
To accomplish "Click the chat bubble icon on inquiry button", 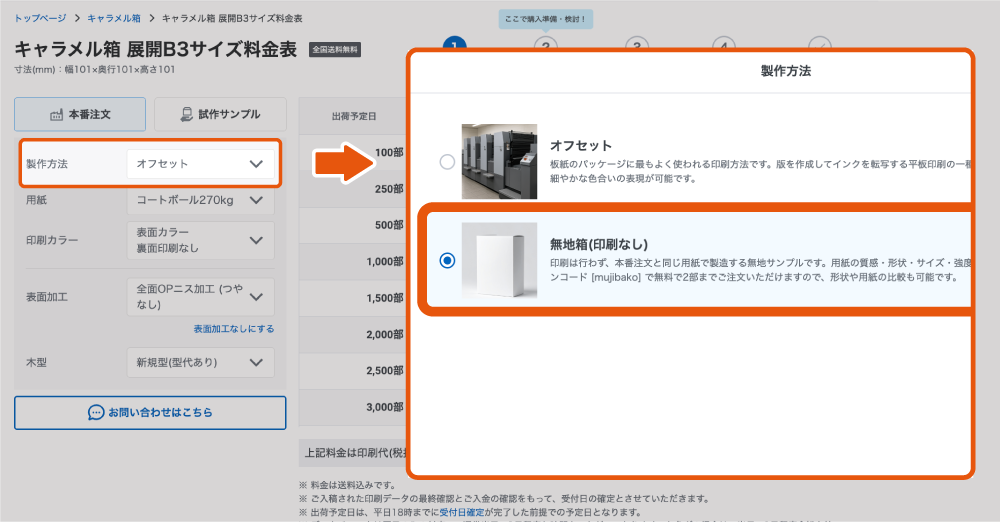I will pyautogui.click(x=96, y=413).
